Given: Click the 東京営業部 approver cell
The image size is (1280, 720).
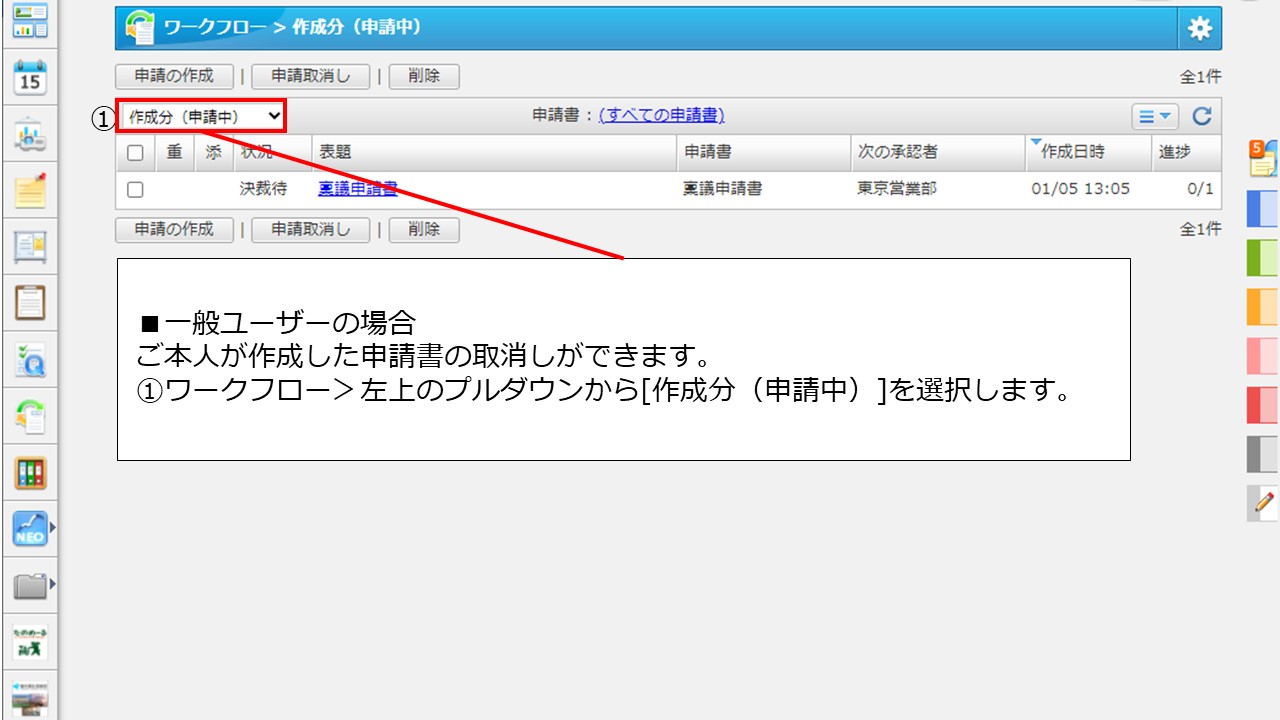Looking at the screenshot, I should pos(897,188).
